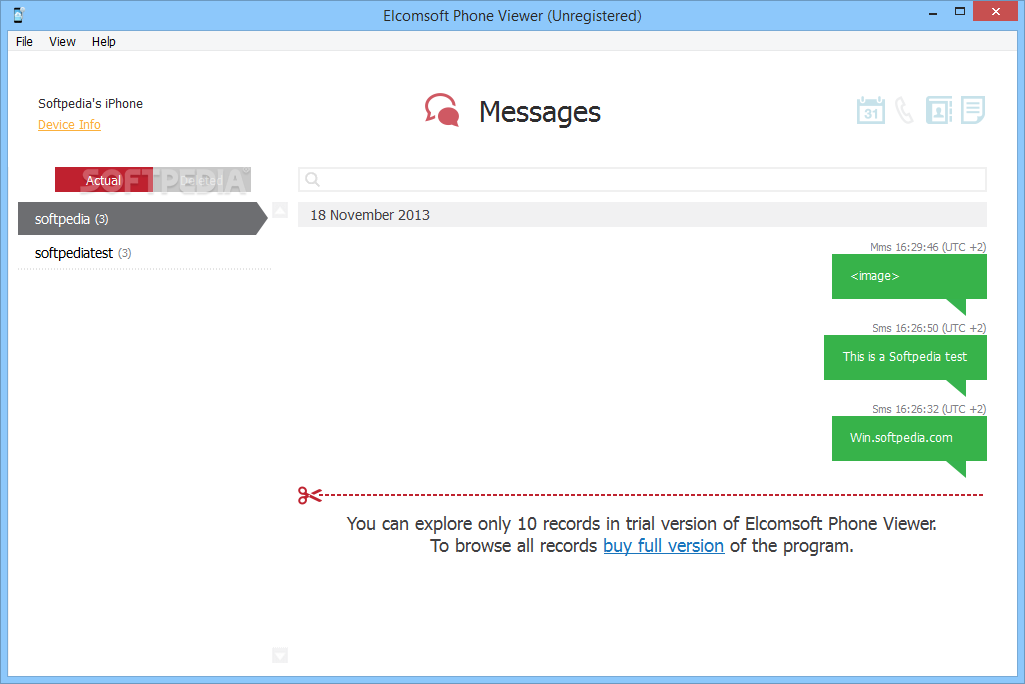Open the Help menu
Image resolution: width=1025 pixels, height=684 pixels.
pyautogui.click(x=103, y=41)
